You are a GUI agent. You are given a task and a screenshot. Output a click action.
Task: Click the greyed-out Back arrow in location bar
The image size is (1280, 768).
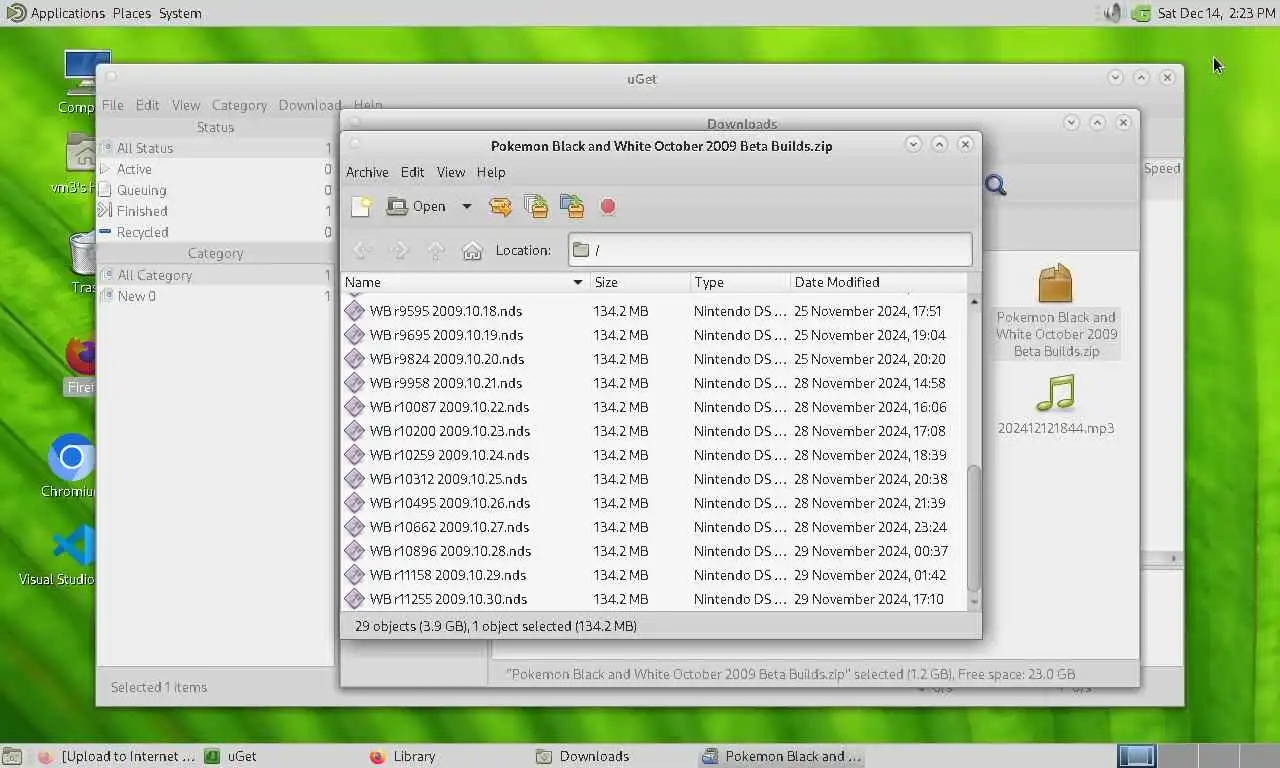tap(362, 250)
